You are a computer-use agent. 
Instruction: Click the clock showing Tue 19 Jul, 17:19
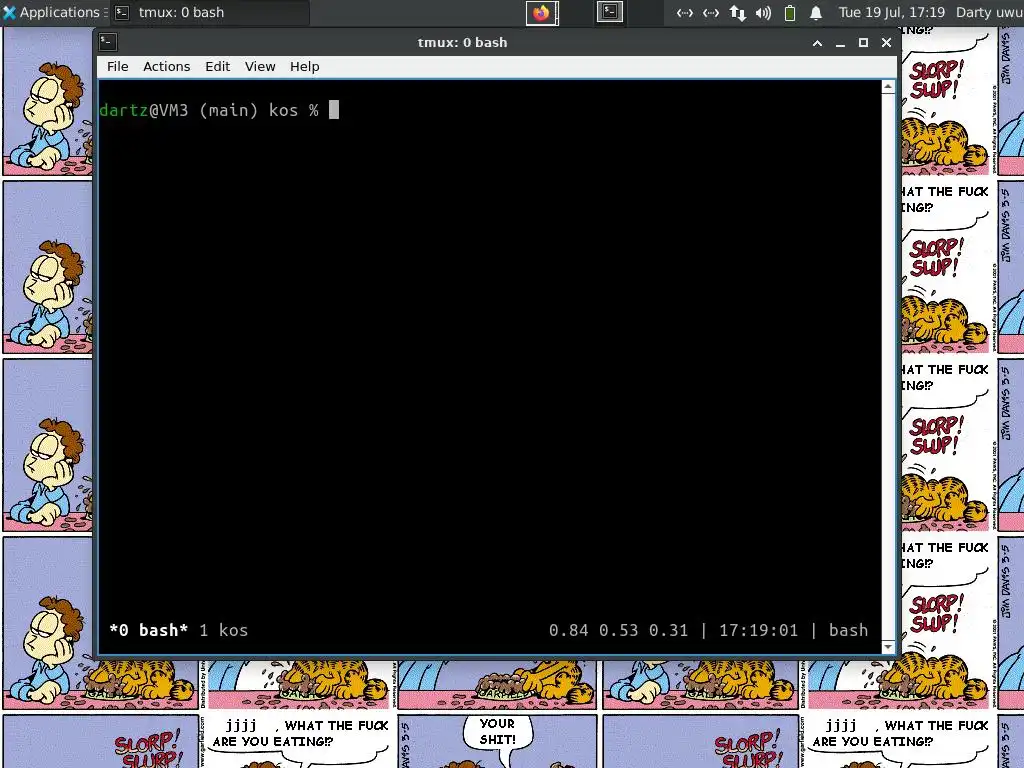pos(891,12)
